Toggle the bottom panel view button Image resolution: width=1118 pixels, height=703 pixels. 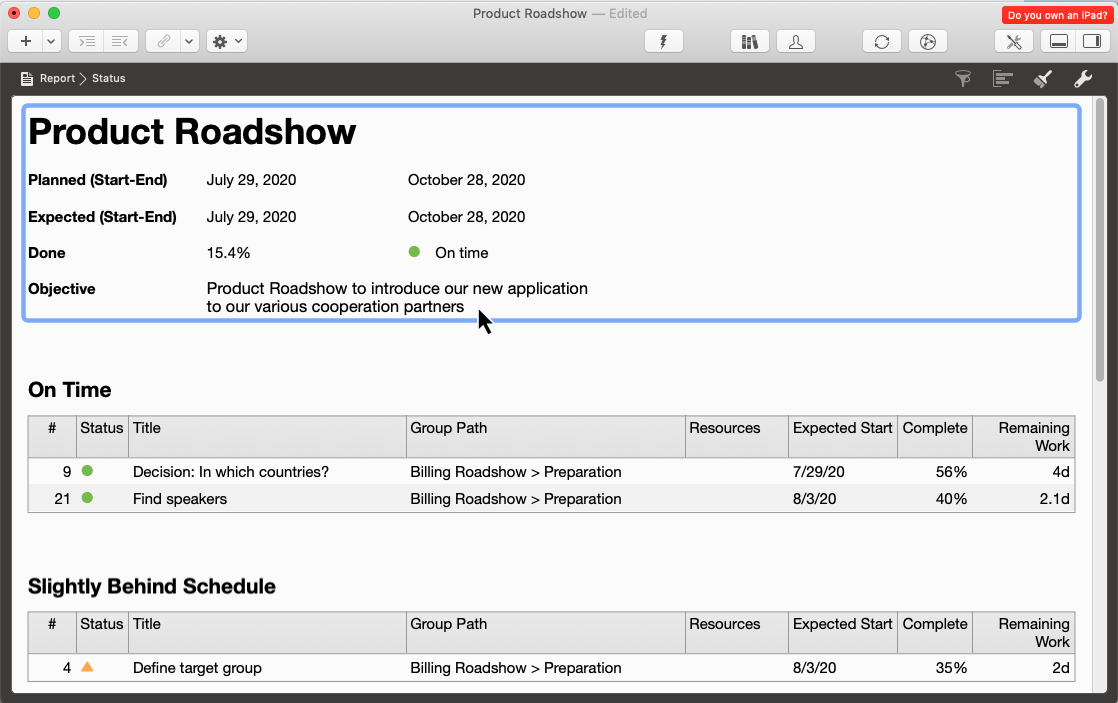(x=1058, y=41)
